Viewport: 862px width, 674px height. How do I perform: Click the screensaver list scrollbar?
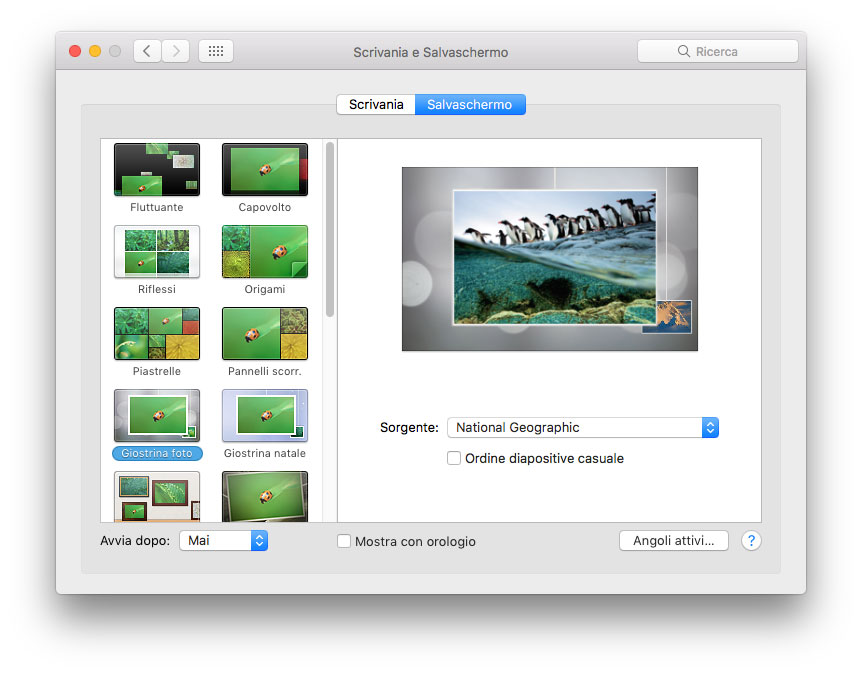pos(330,229)
